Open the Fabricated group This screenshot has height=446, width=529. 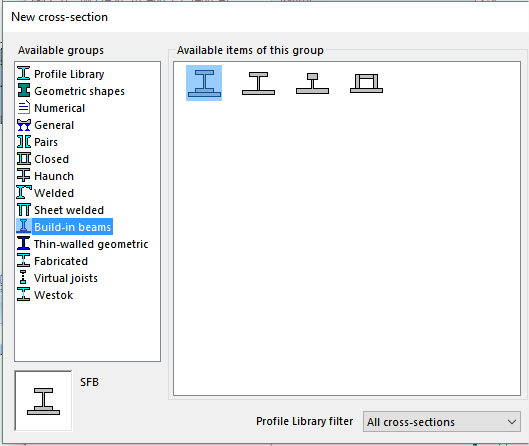(x=61, y=261)
